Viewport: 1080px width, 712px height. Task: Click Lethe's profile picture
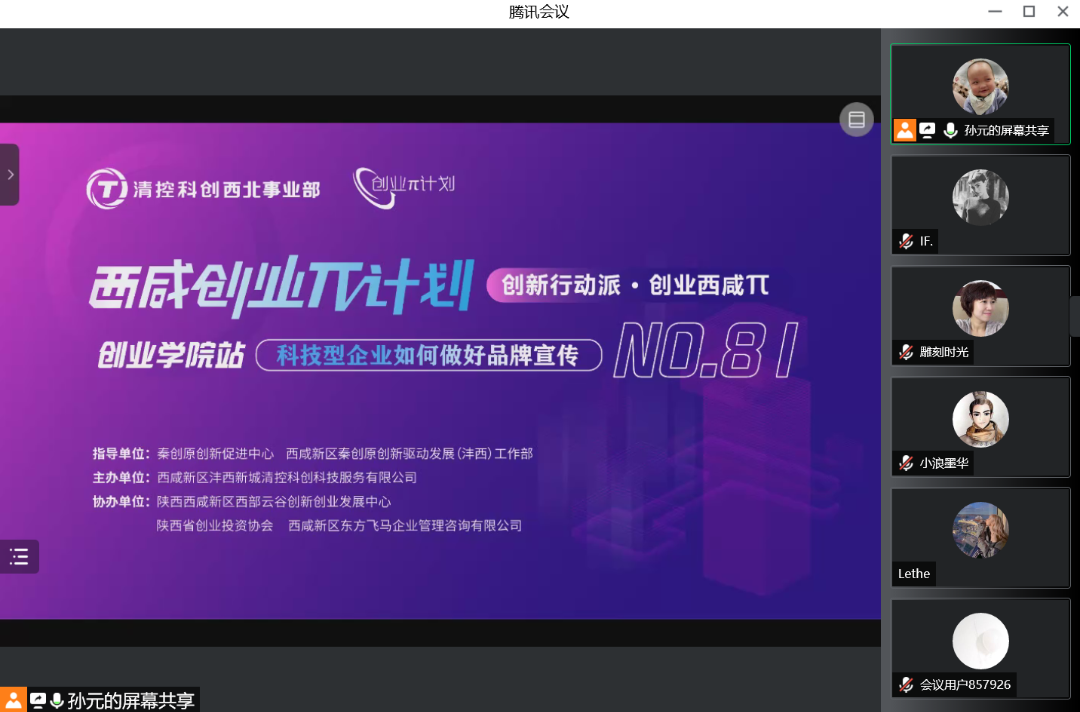[980, 530]
